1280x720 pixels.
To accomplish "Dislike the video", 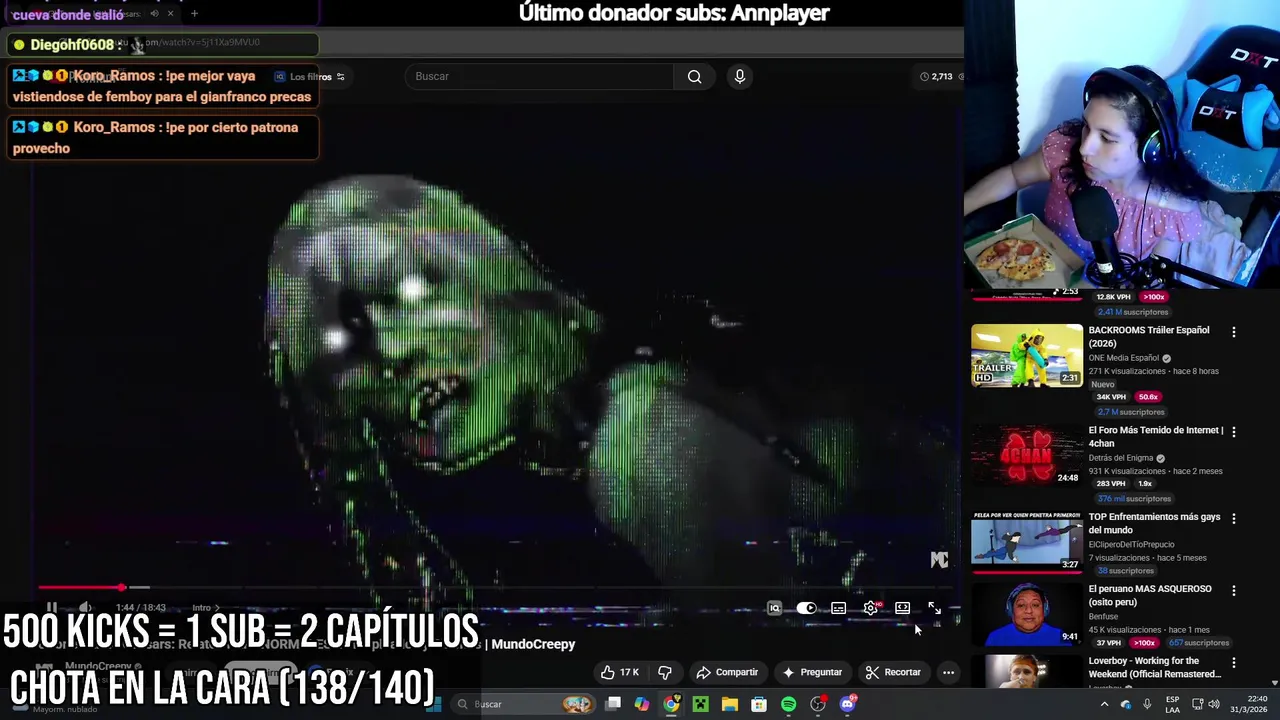I will (665, 672).
